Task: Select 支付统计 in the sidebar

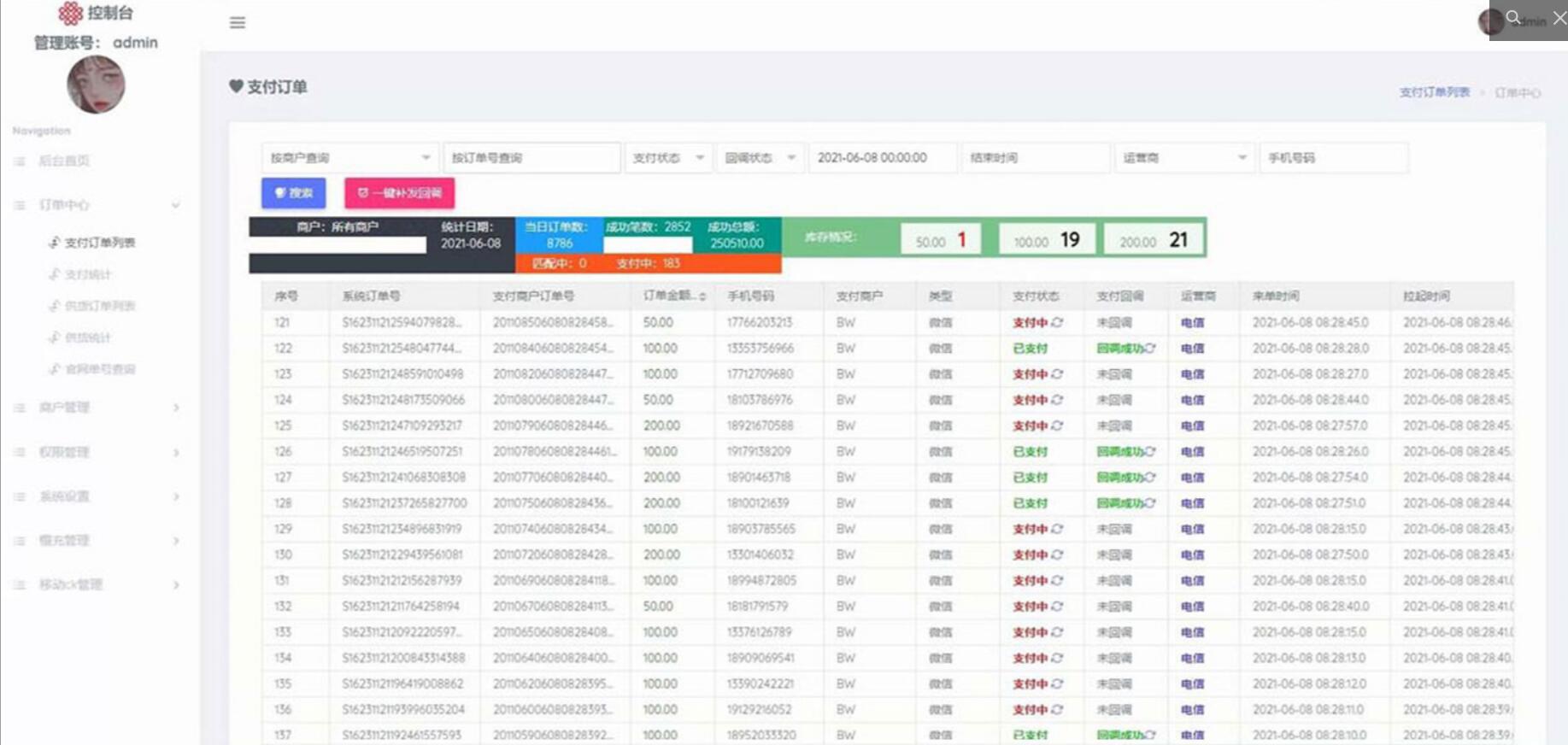Action: coord(88,274)
